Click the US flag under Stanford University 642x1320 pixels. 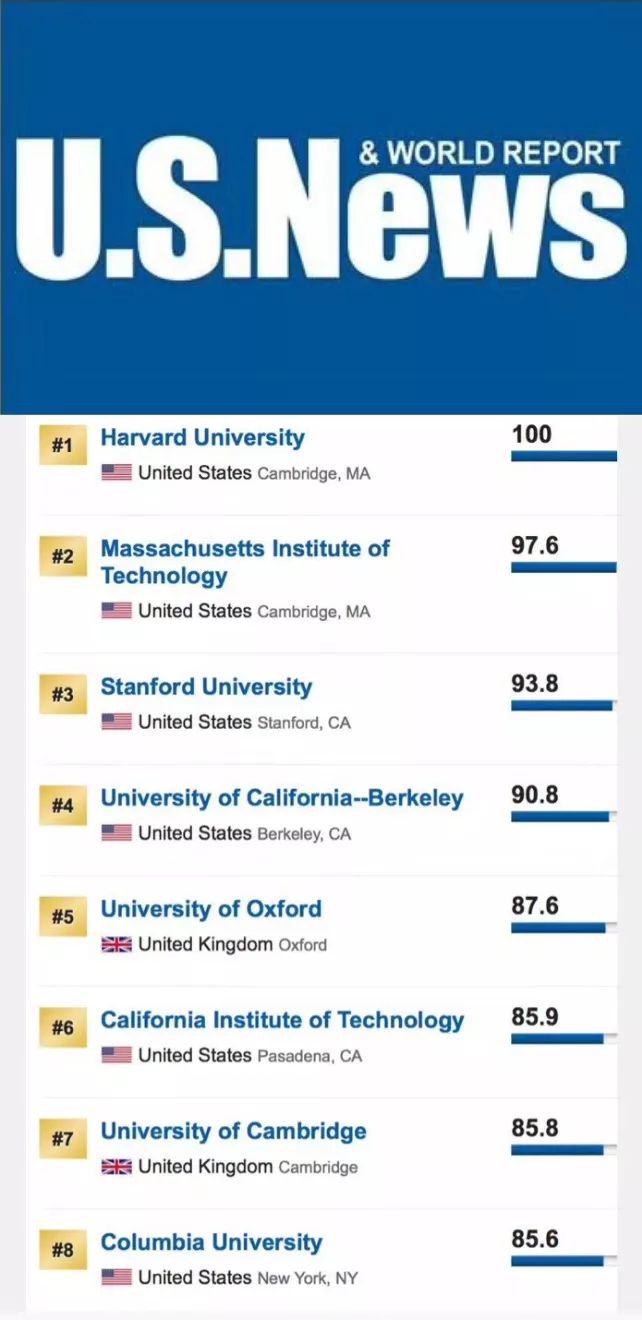tap(116, 722)
